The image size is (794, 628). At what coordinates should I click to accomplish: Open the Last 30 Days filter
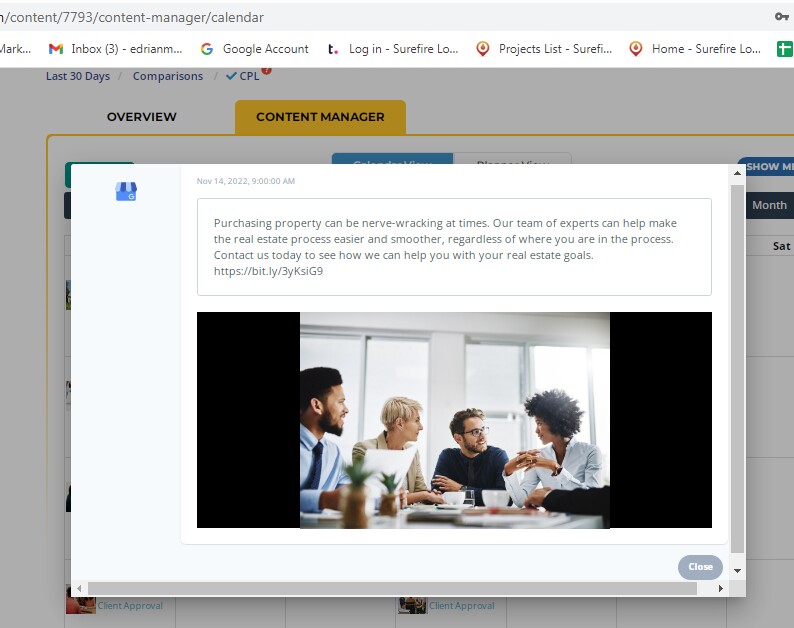[x=78, y=76]
